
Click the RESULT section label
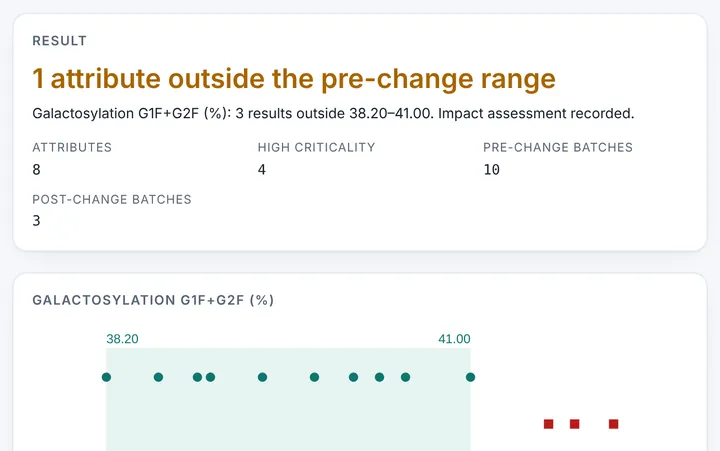[59, 41]
